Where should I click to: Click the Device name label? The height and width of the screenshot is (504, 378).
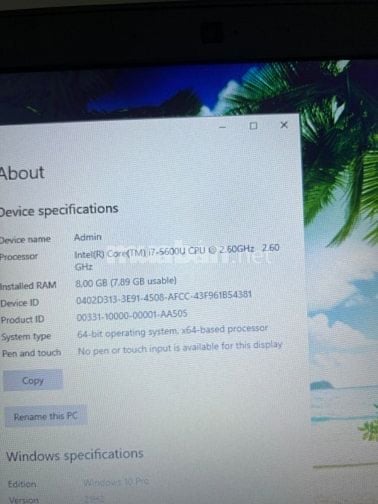tap(25, 240)
